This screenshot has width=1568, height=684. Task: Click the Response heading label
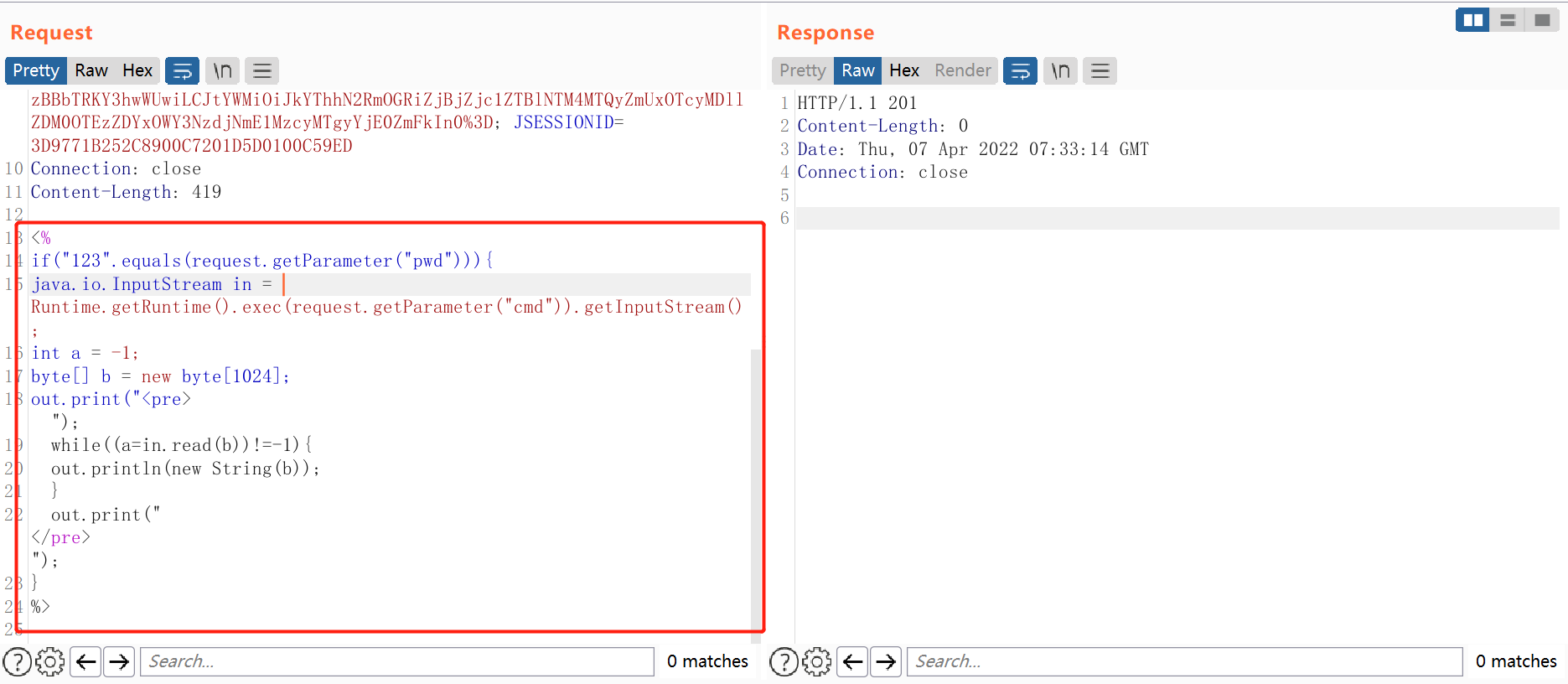click(825, 33)
